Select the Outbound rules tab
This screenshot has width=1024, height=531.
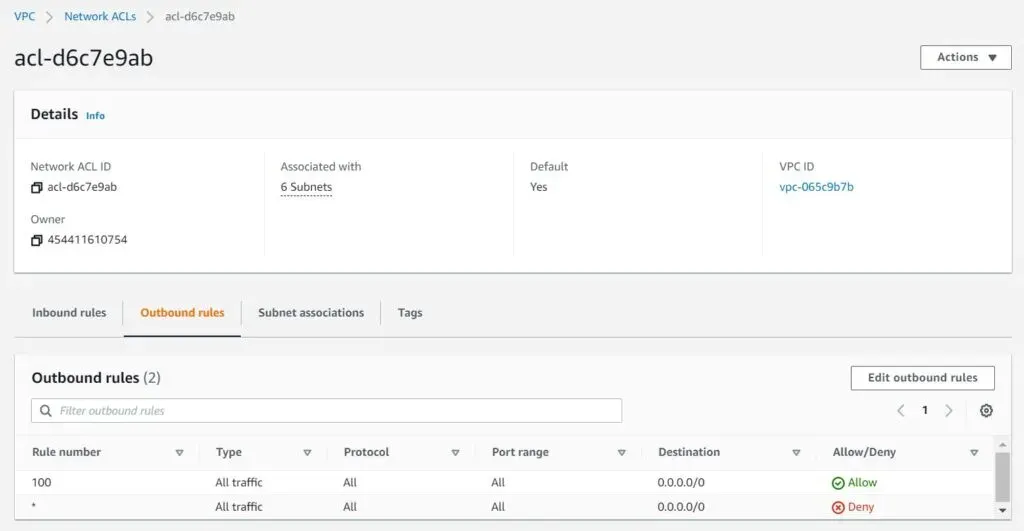pos(182,313)
